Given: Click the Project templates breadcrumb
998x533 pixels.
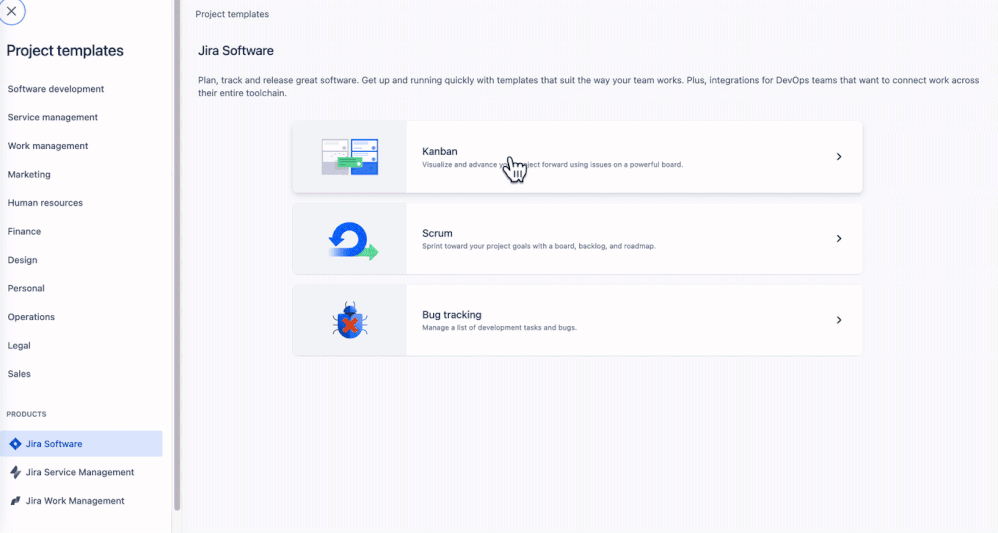Looking at the screenshot, I should pos(232,14).
